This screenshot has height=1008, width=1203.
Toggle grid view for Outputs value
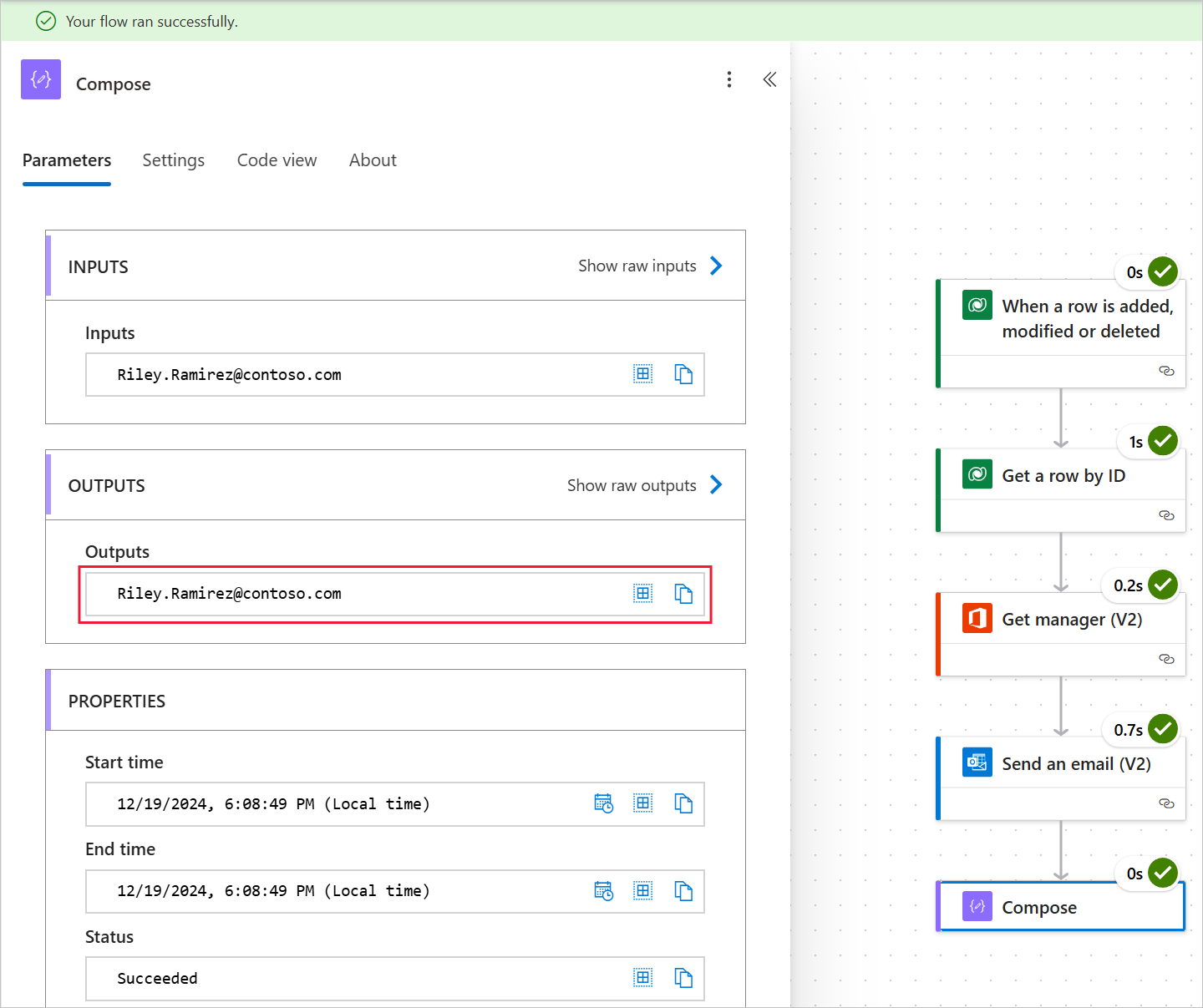[642, 593]
